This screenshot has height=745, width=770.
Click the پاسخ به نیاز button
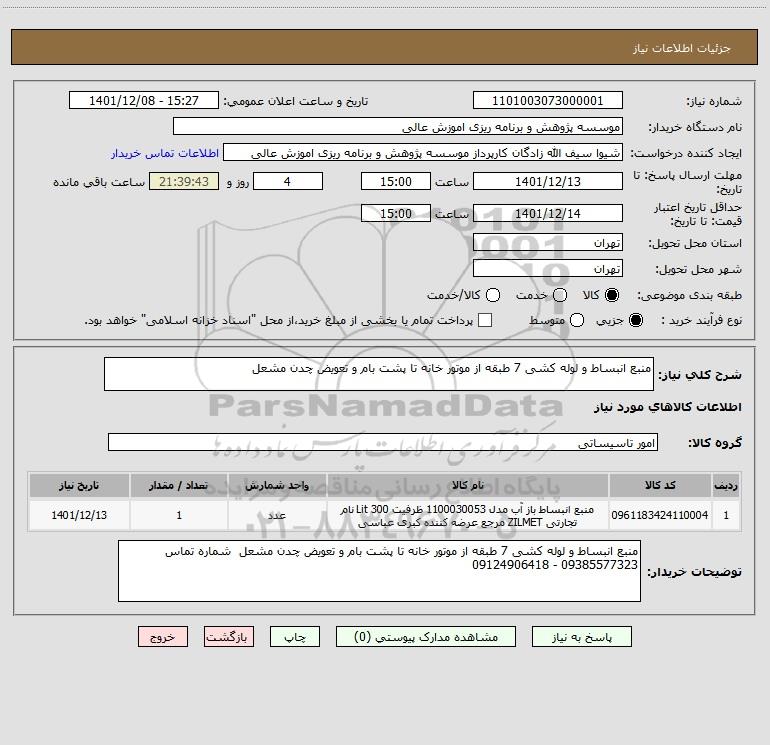tap(581, 637)
